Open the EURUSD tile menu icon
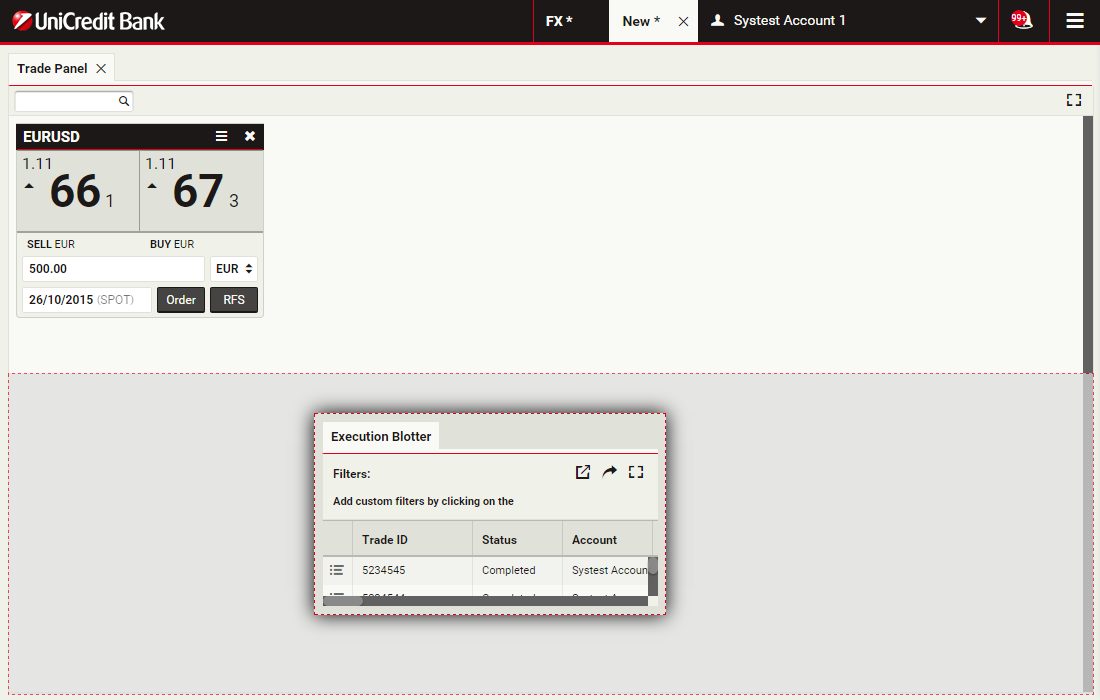Screen dimensions: 1100x700 point(222,136)
